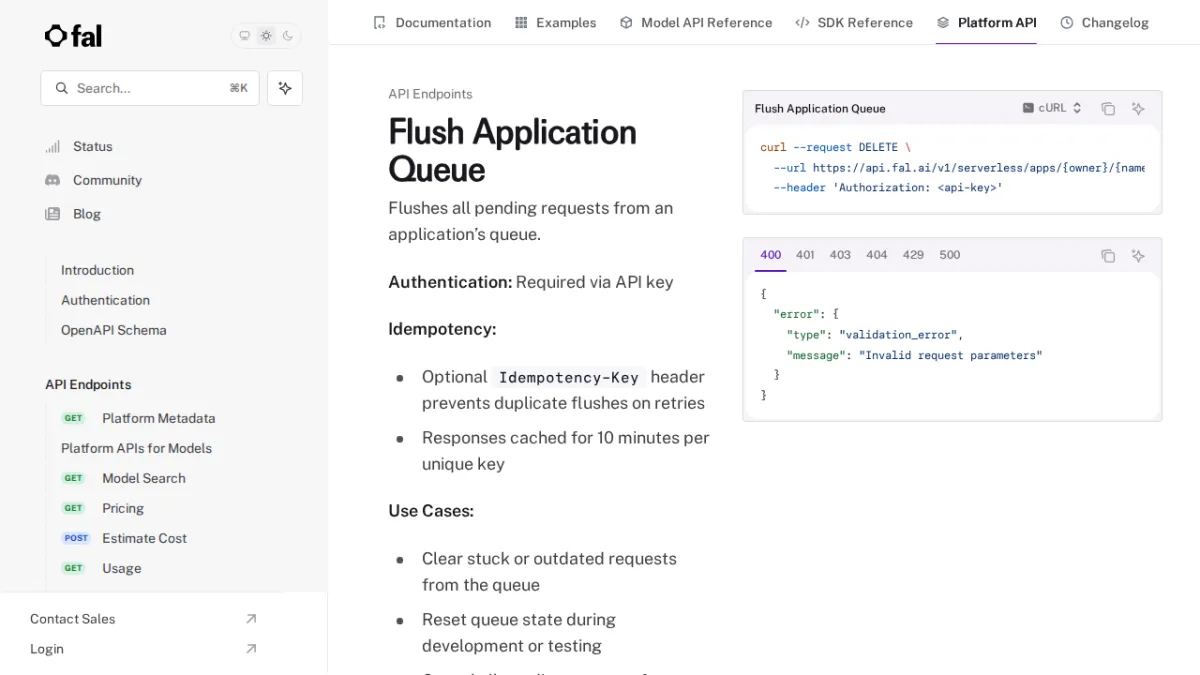Switch to light theme mode
The width and height of the screenshot is (1200, 675).
[266, 36]
